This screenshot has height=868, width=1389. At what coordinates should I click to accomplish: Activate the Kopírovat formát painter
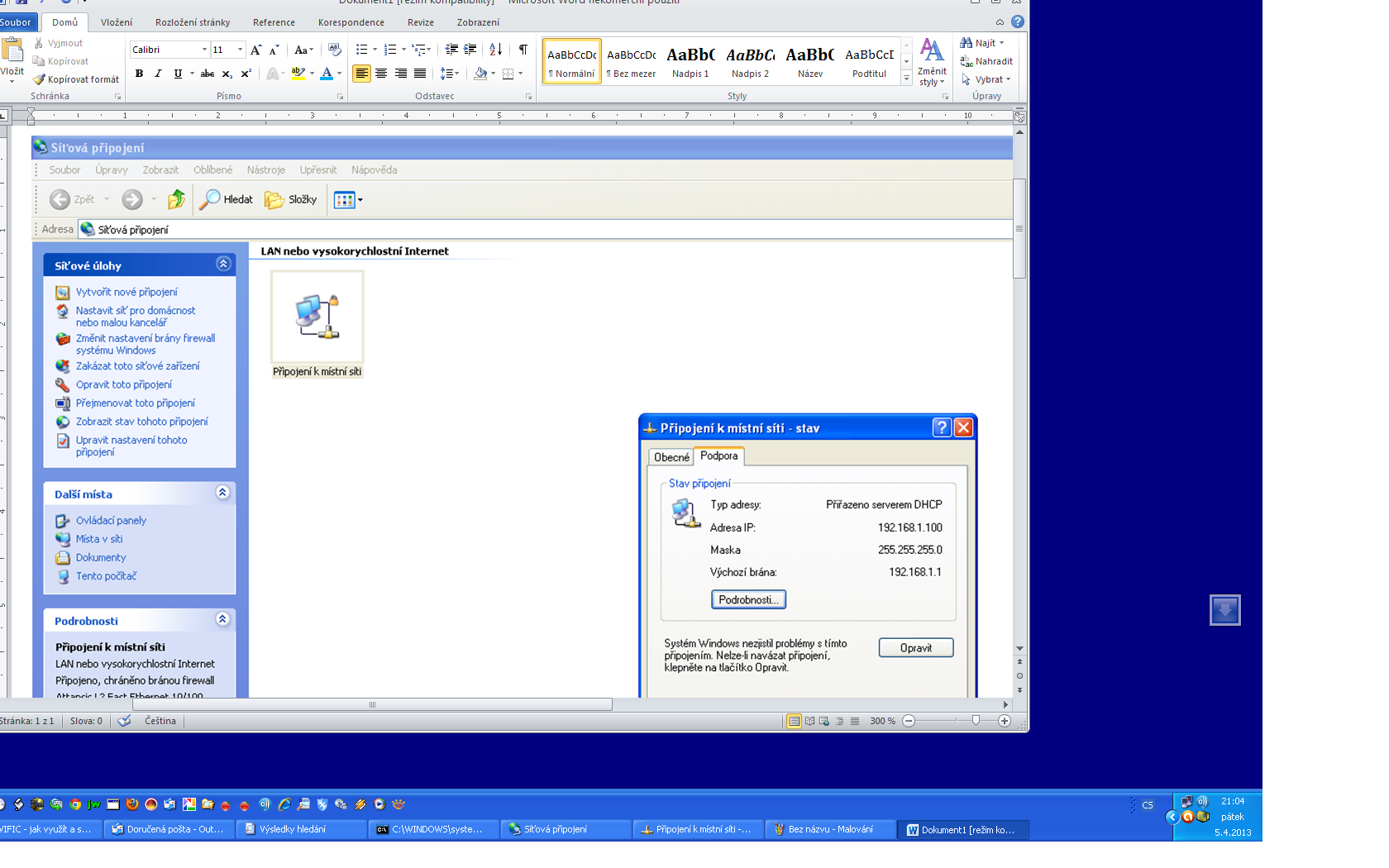[x=75, y=79]
